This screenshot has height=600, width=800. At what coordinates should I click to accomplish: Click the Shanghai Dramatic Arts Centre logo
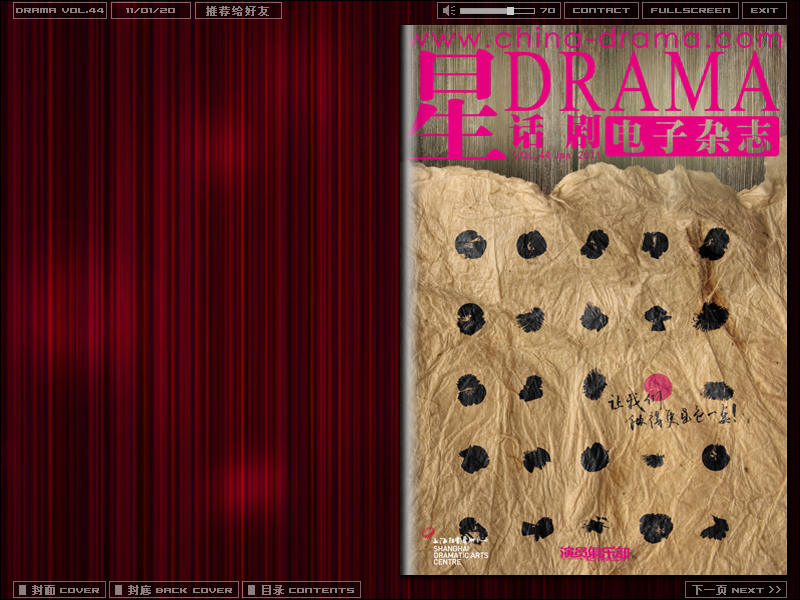click(457, 547)
